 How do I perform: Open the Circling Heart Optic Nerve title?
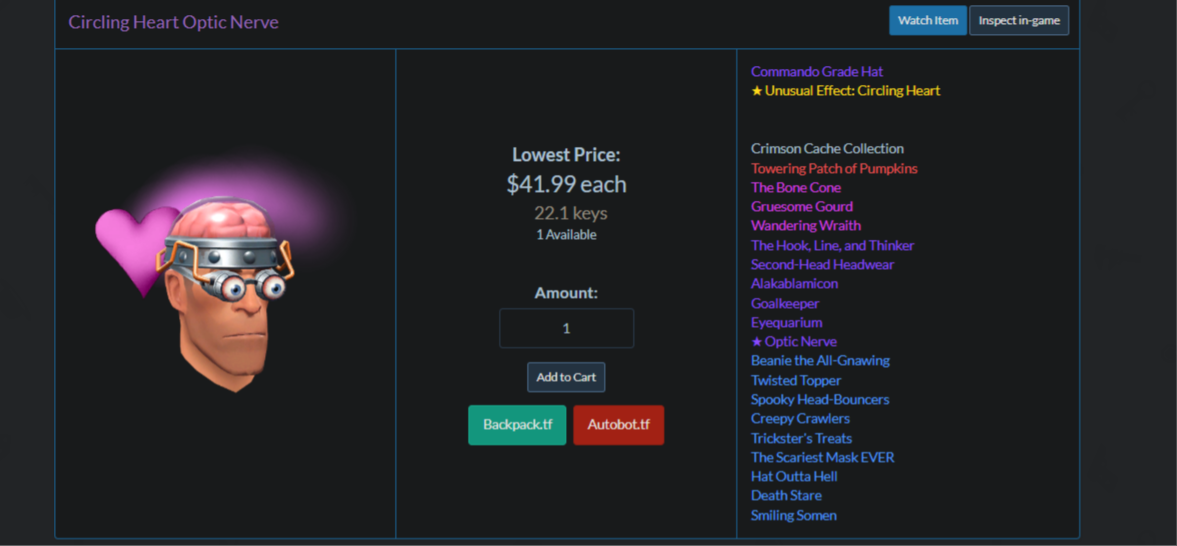pyautogui.click(x=173, y=22)
